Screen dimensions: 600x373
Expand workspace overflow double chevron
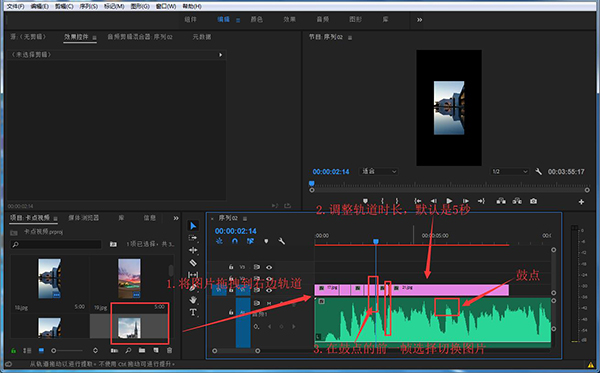(x=419, y=20)
